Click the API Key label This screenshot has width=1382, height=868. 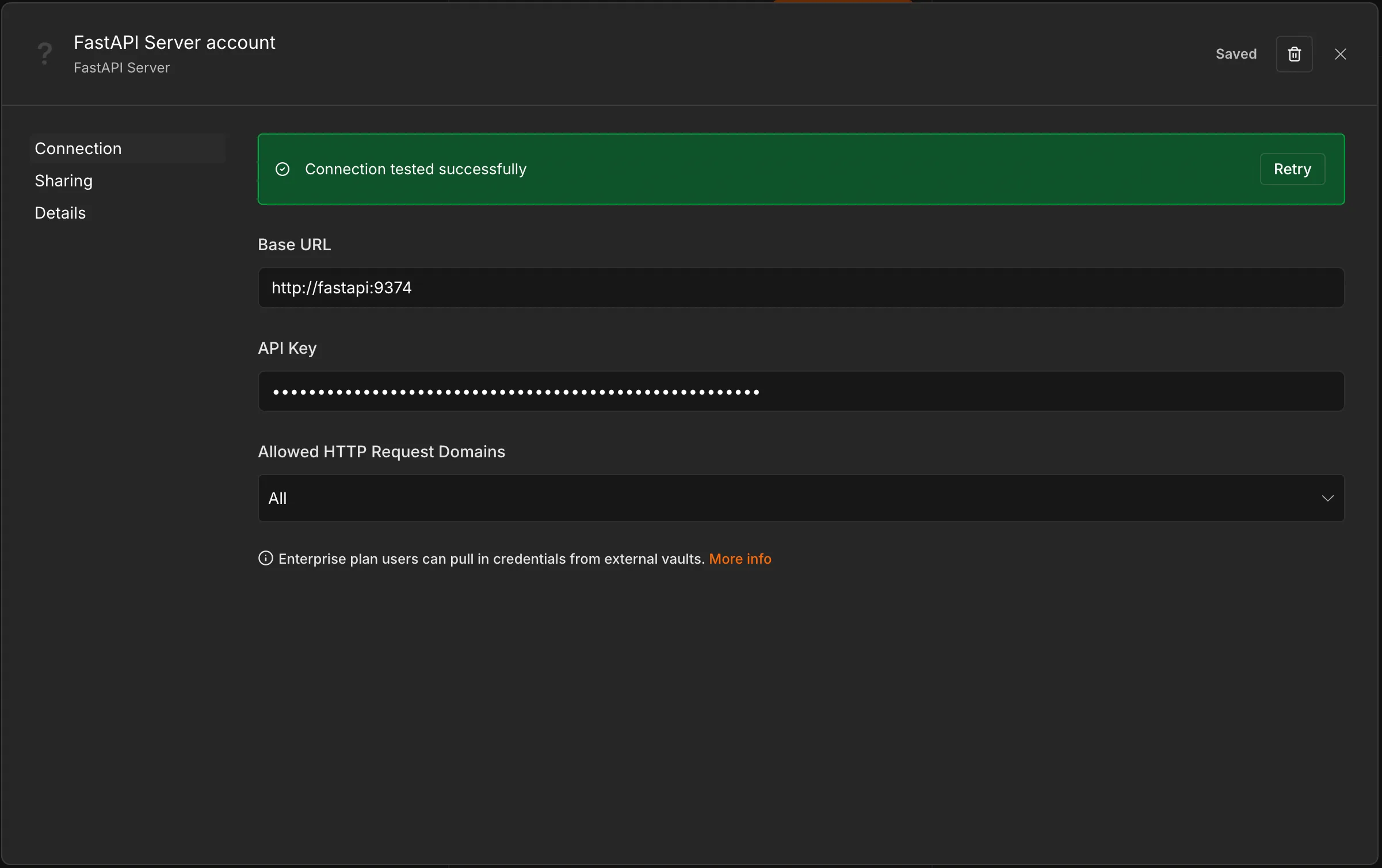coord(287,348)
